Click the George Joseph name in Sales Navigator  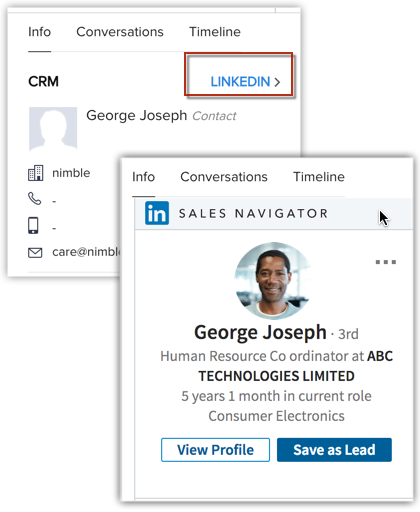click(x=260, y=333)
